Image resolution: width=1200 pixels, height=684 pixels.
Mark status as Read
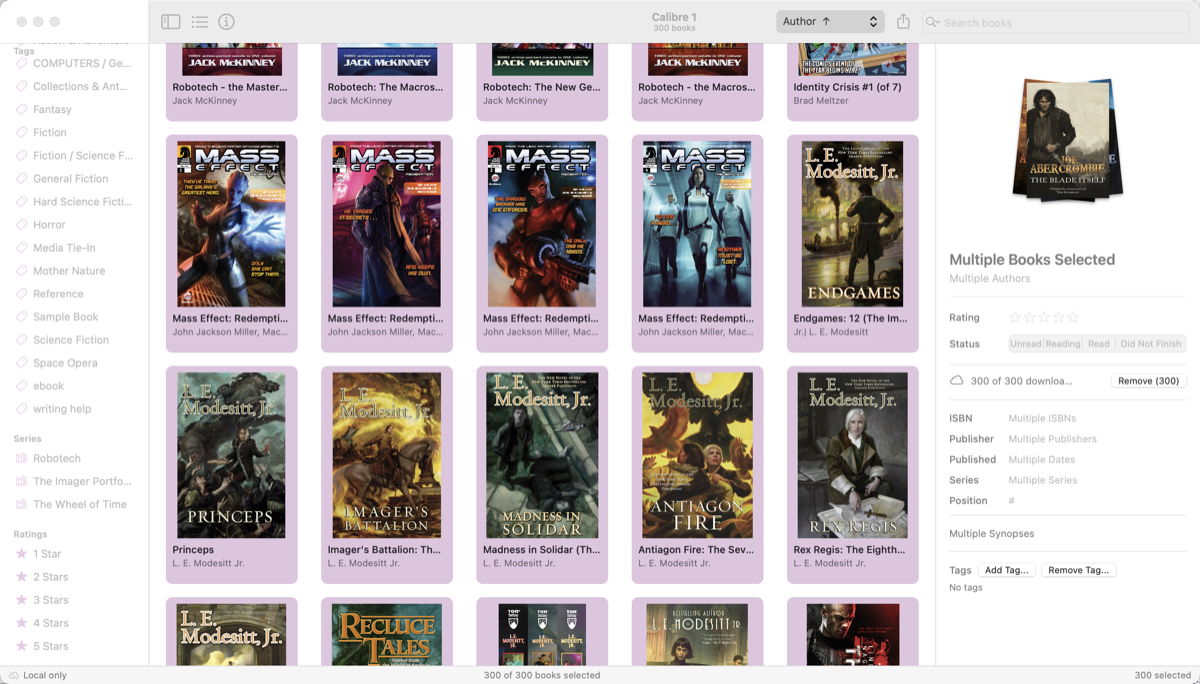pos(1098,343)
